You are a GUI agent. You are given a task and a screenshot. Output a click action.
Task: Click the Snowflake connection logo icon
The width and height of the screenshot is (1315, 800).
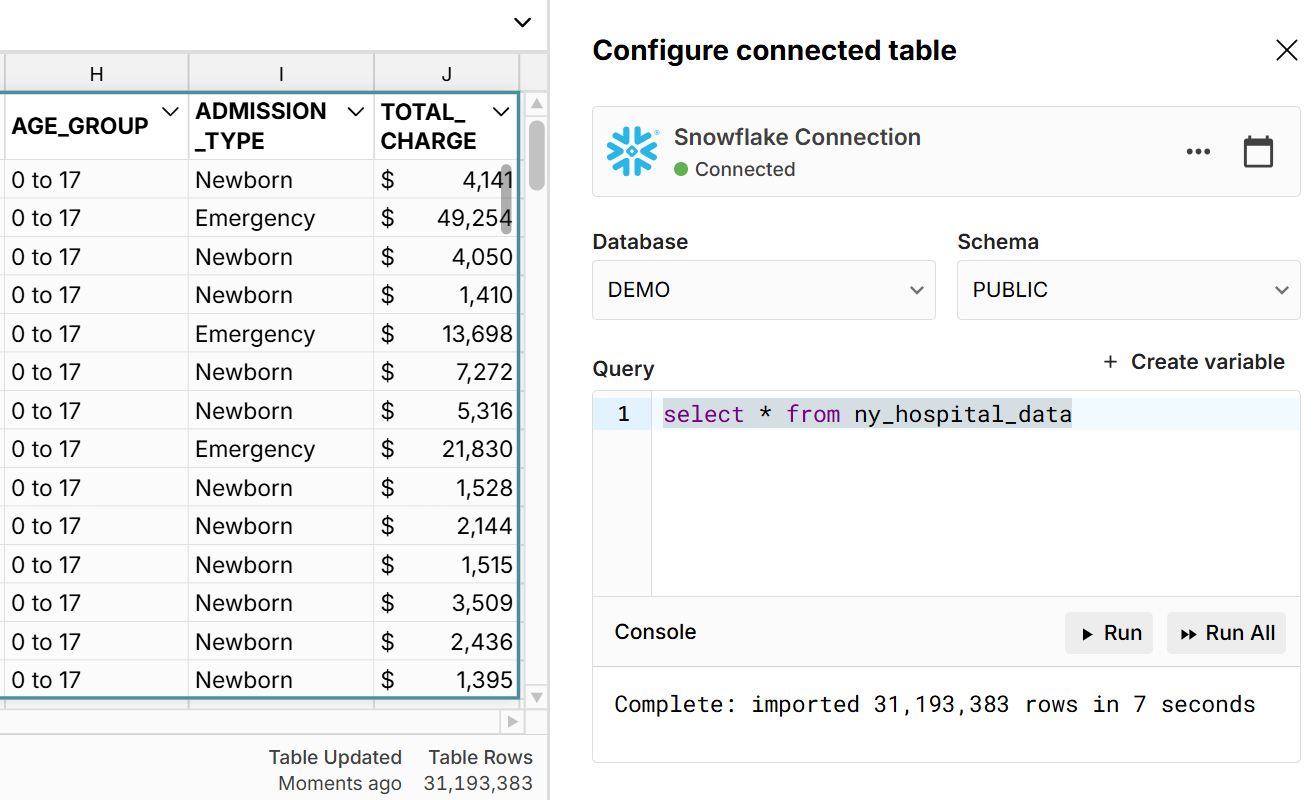(632, 152)
